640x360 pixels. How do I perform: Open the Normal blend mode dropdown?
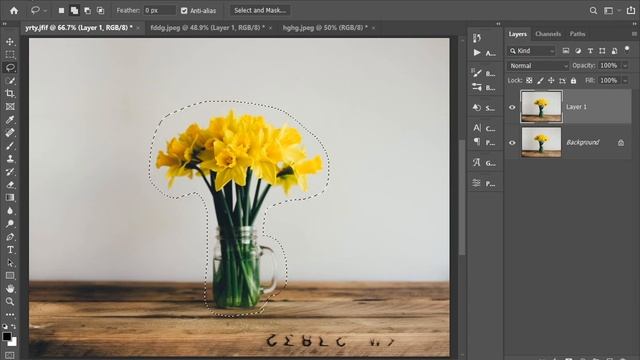(x=538, y=66)
